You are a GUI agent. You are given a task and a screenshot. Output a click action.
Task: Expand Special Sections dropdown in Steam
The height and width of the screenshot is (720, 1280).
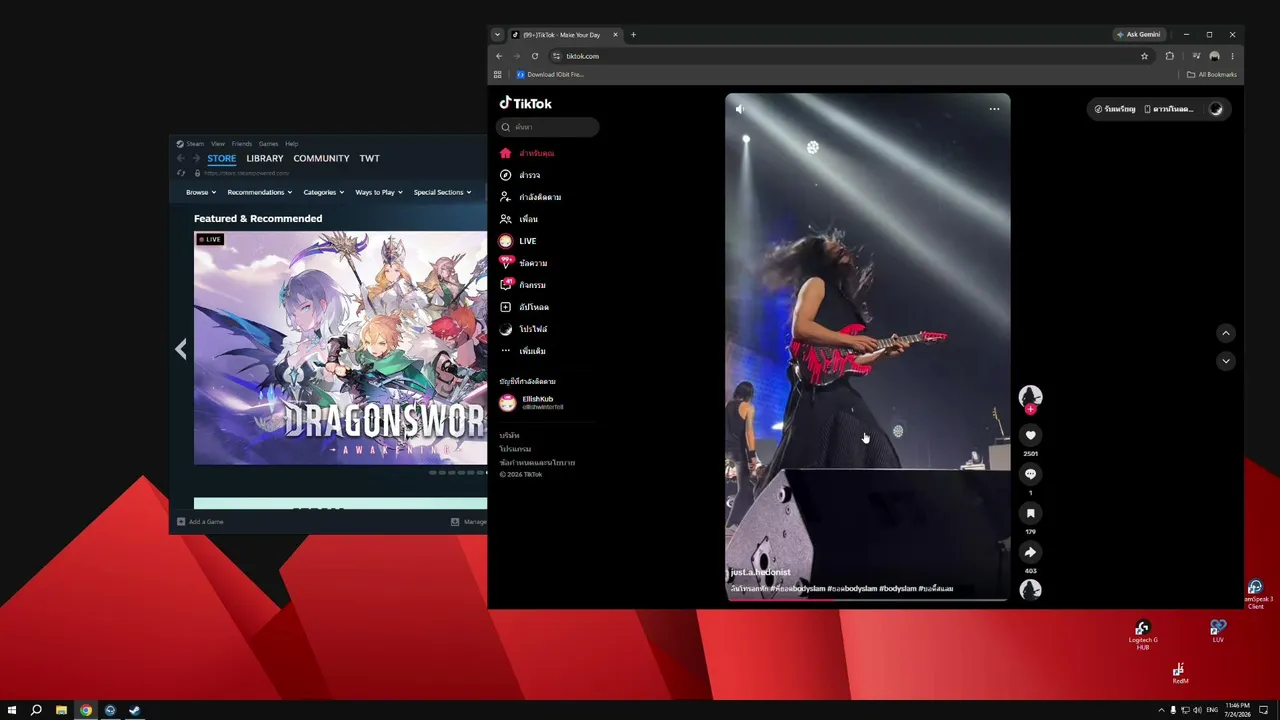coord(442,192)
